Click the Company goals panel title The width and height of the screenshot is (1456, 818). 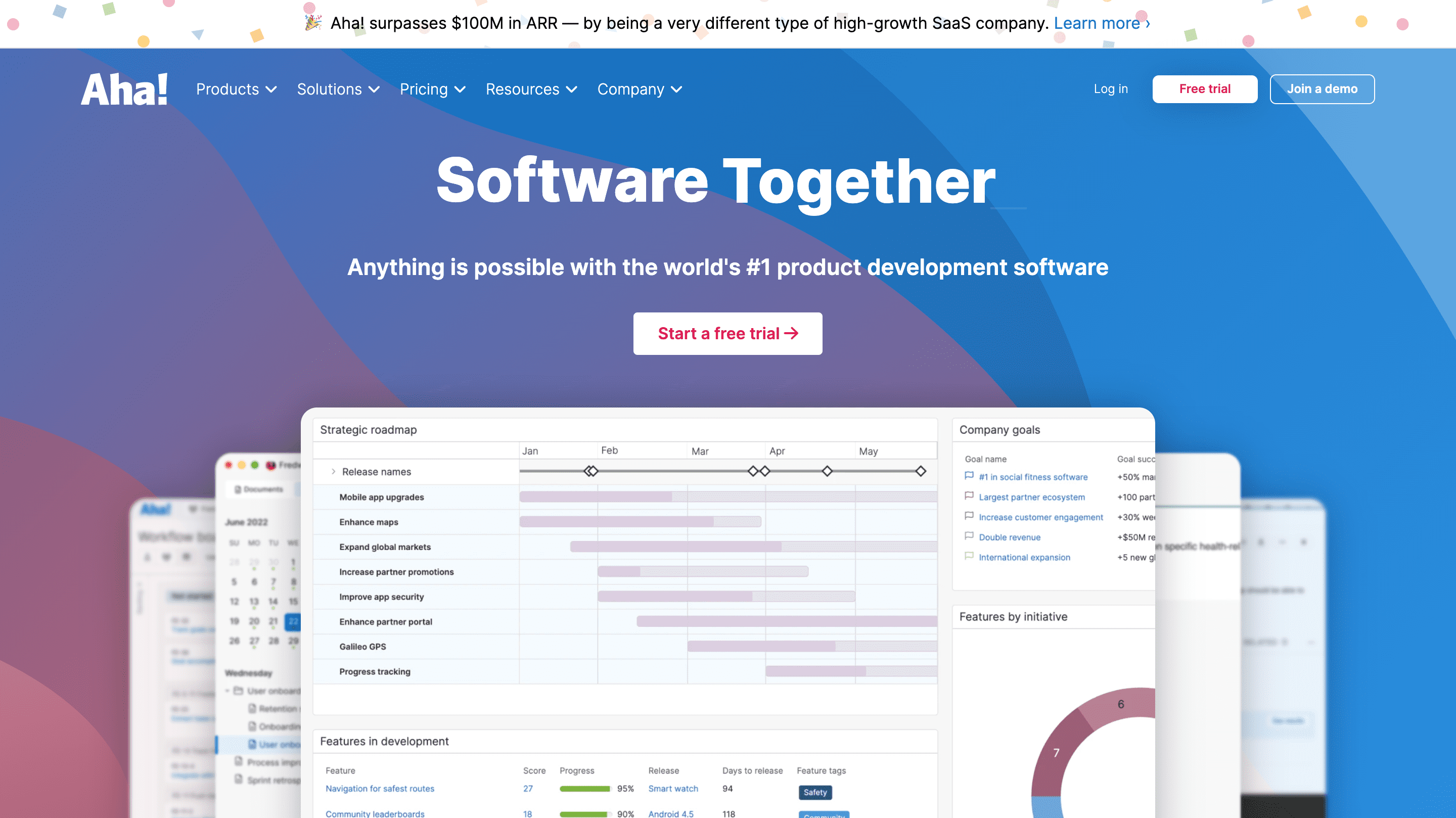pyautogui.click(x=999, y=430)
